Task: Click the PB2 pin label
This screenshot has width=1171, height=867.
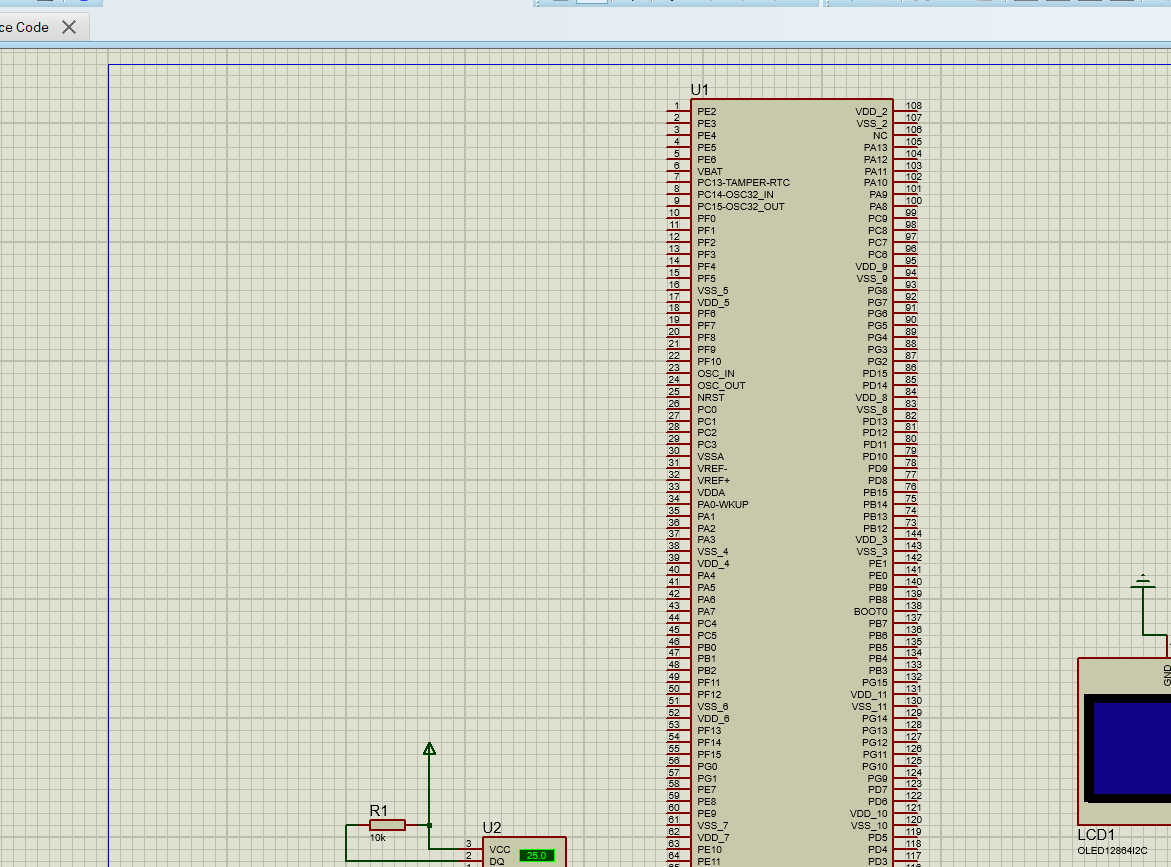Action: (706, 671)
